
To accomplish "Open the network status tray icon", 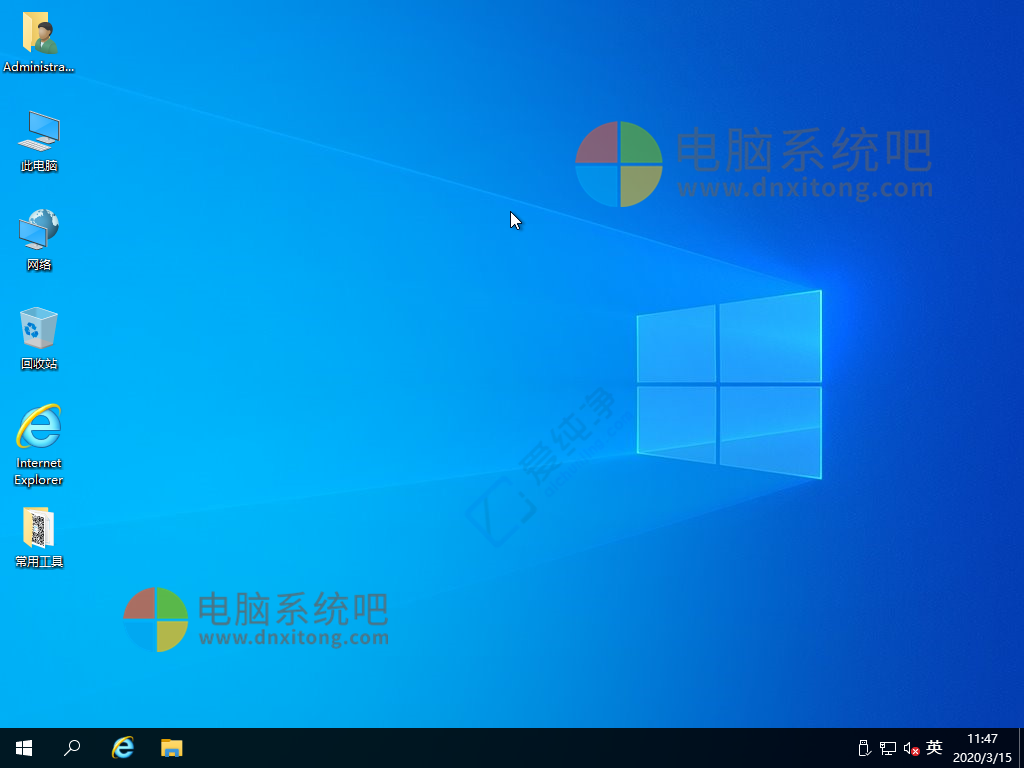I will [x=888, y=748].
